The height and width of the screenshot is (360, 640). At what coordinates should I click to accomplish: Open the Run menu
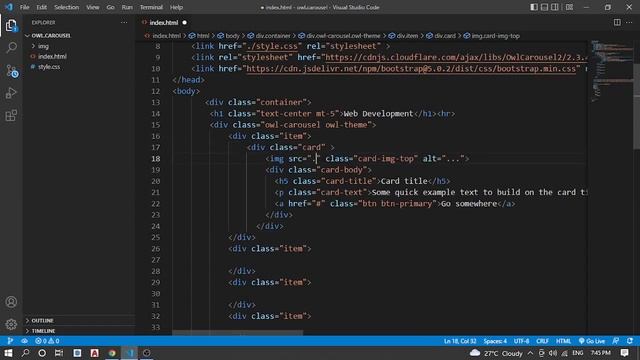127,7
